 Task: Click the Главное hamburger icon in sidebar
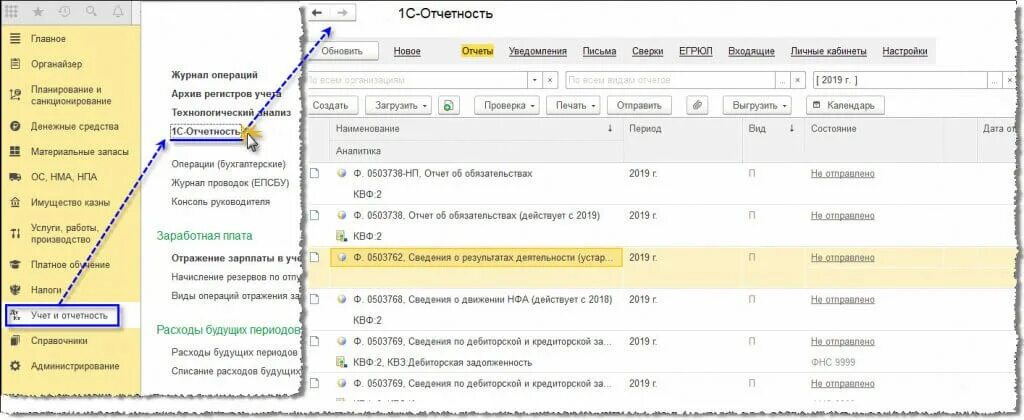coord(15,39)
